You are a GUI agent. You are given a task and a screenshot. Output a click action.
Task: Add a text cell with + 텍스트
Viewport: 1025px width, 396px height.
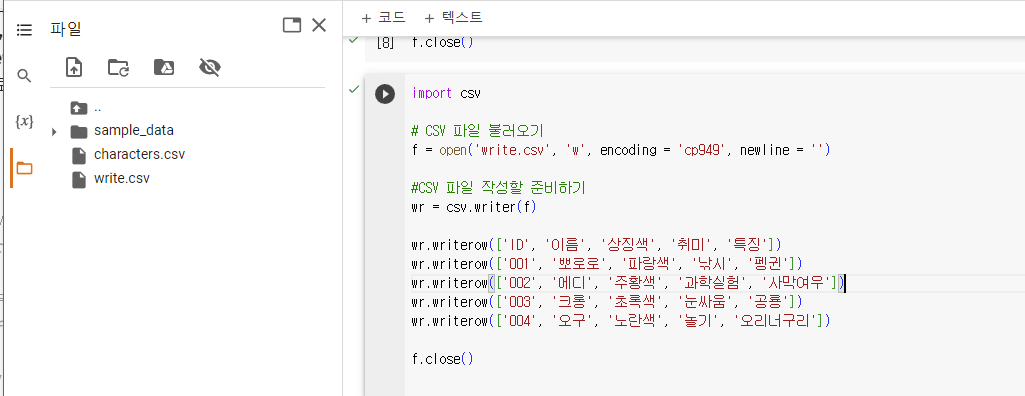pyautogui.click(x=453, y=18)
